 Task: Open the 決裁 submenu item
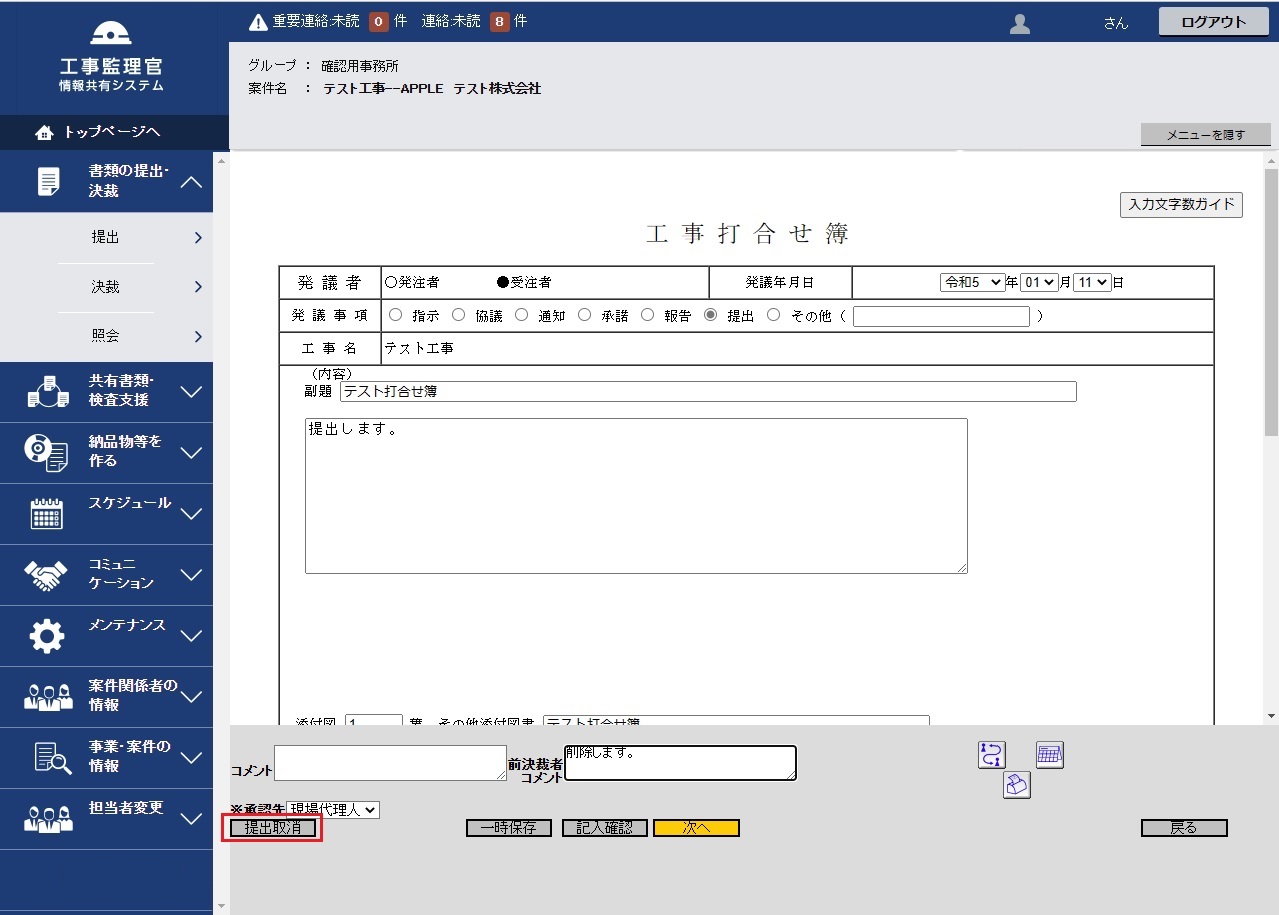point(106,287)
